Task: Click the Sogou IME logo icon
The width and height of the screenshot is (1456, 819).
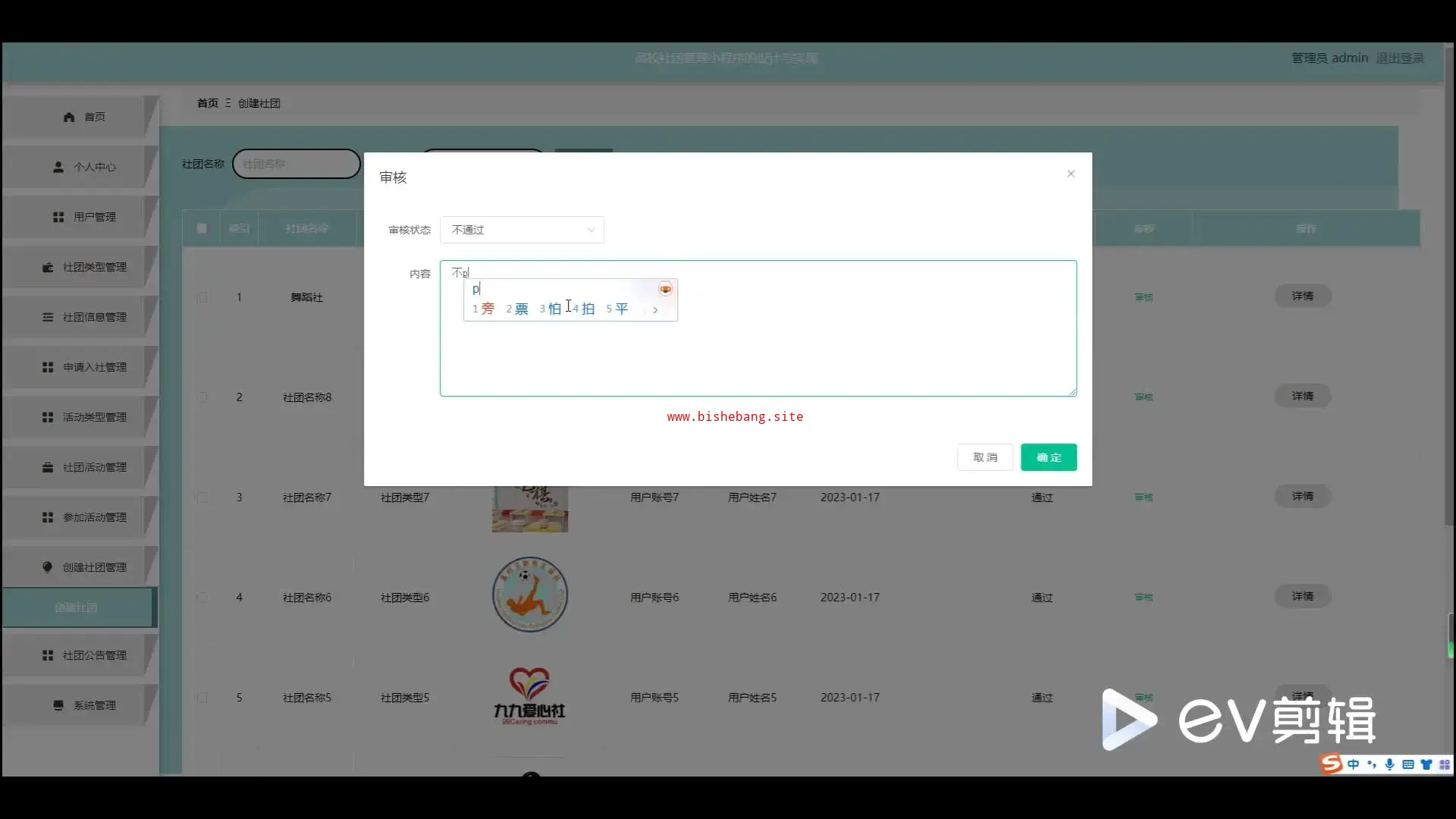Action: [1332, 764]
